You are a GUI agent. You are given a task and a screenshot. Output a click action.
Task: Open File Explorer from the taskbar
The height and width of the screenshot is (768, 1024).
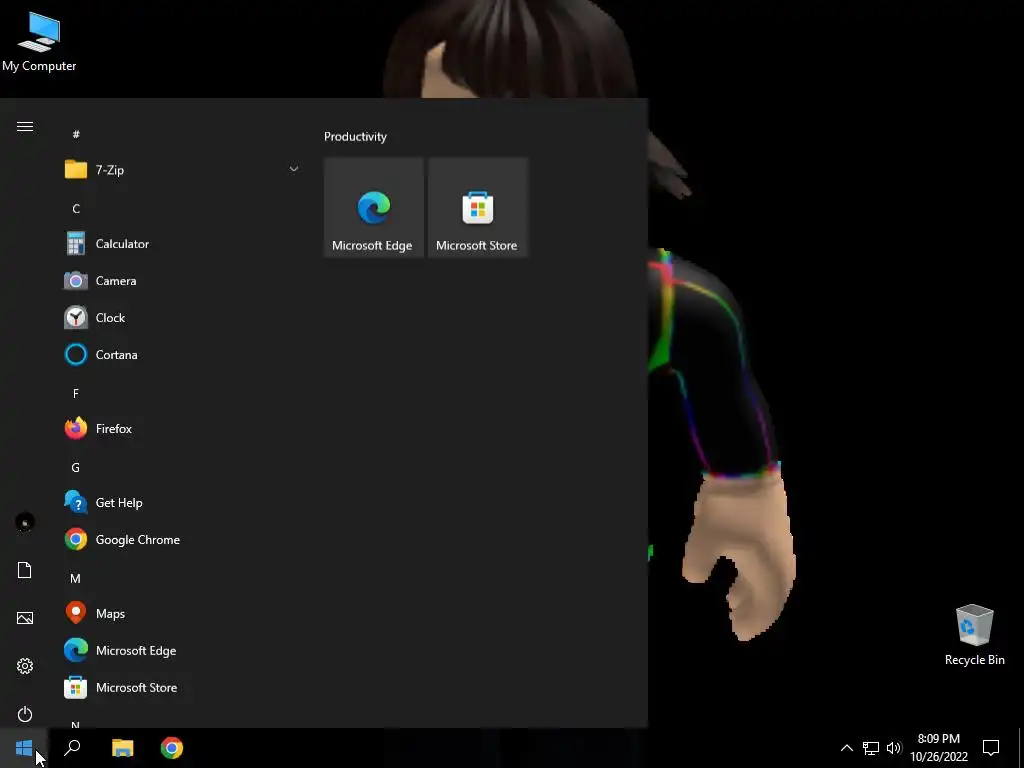pyautogui.click(x=122, y=748)
